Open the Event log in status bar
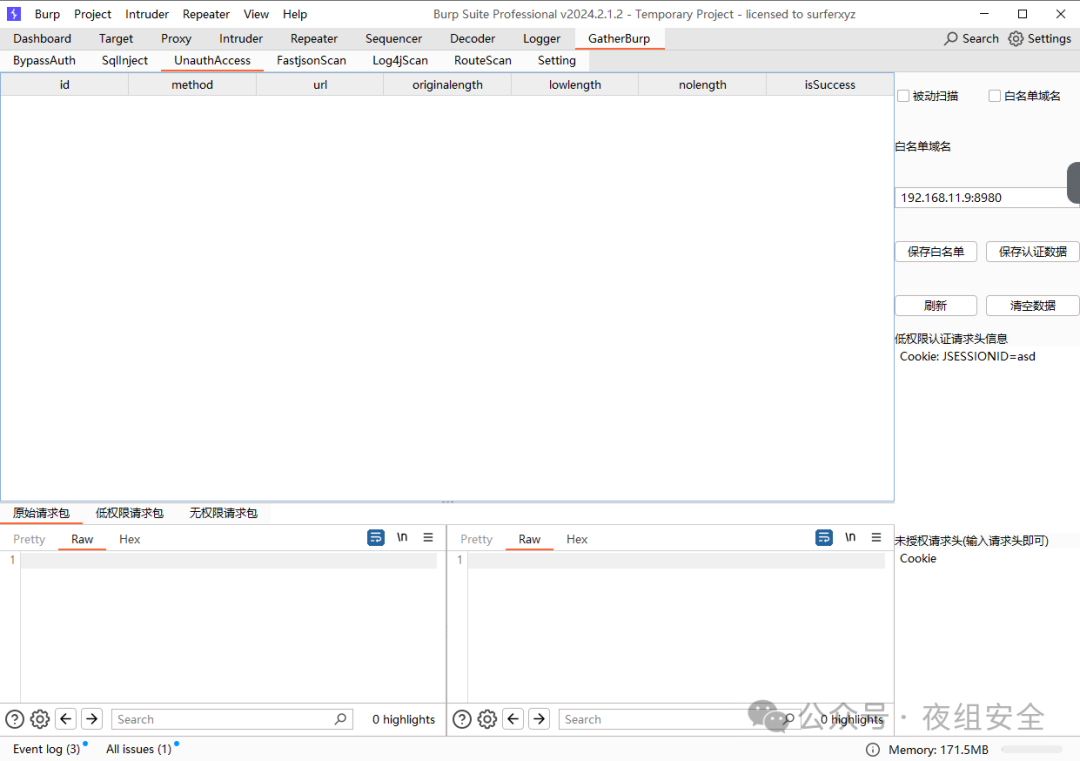1080x761 pixels. point(46,749)
